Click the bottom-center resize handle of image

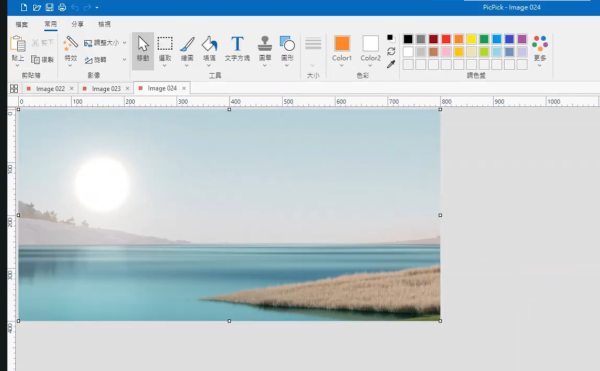click(229, 321)
